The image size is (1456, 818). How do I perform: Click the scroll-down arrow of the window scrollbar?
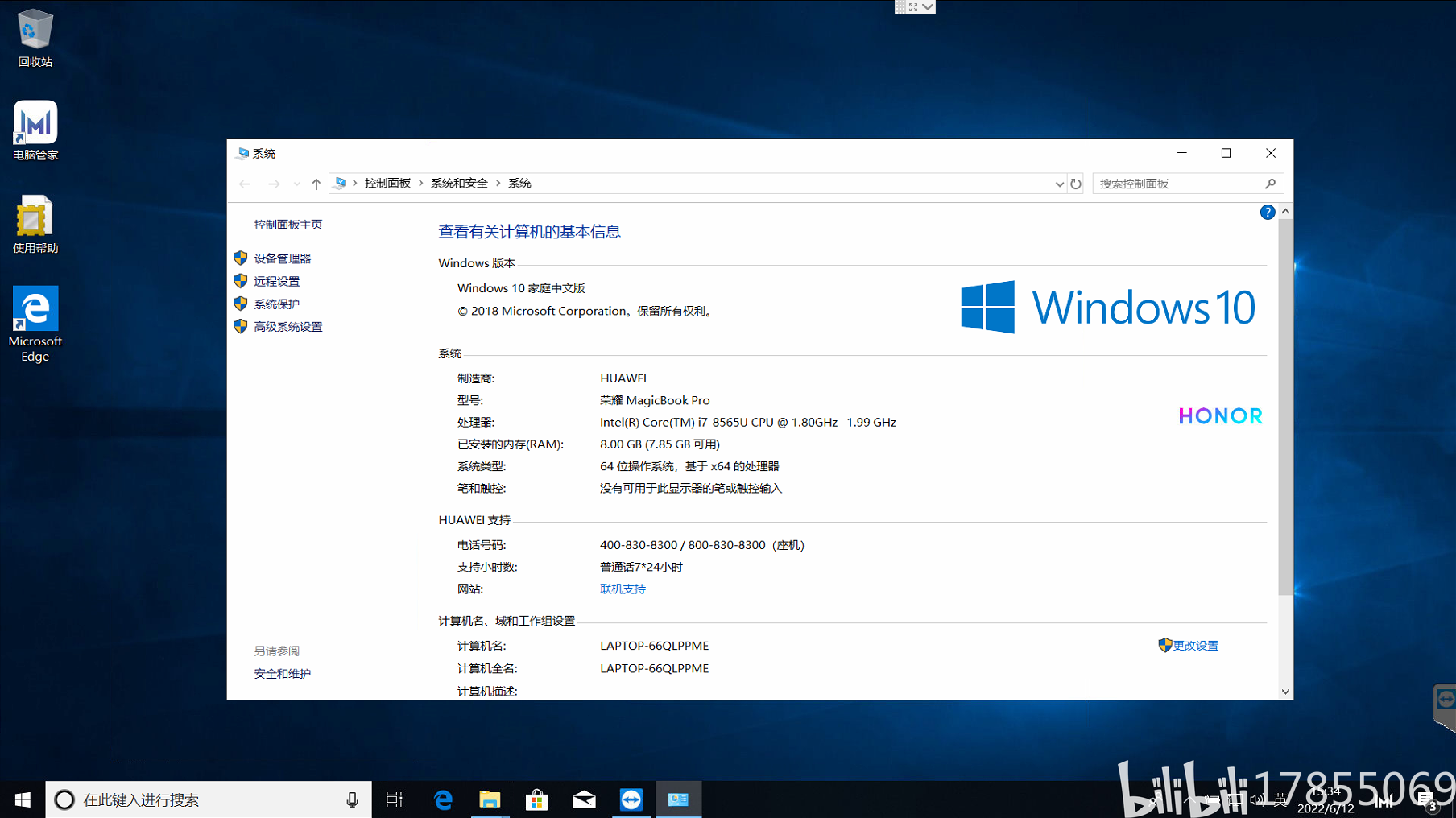click(x=1285, y=692)
